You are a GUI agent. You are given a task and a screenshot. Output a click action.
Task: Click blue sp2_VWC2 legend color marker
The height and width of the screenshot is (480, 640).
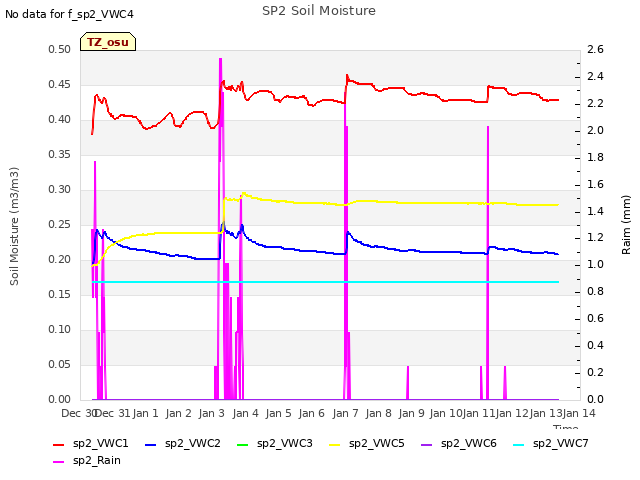[151, 445]
